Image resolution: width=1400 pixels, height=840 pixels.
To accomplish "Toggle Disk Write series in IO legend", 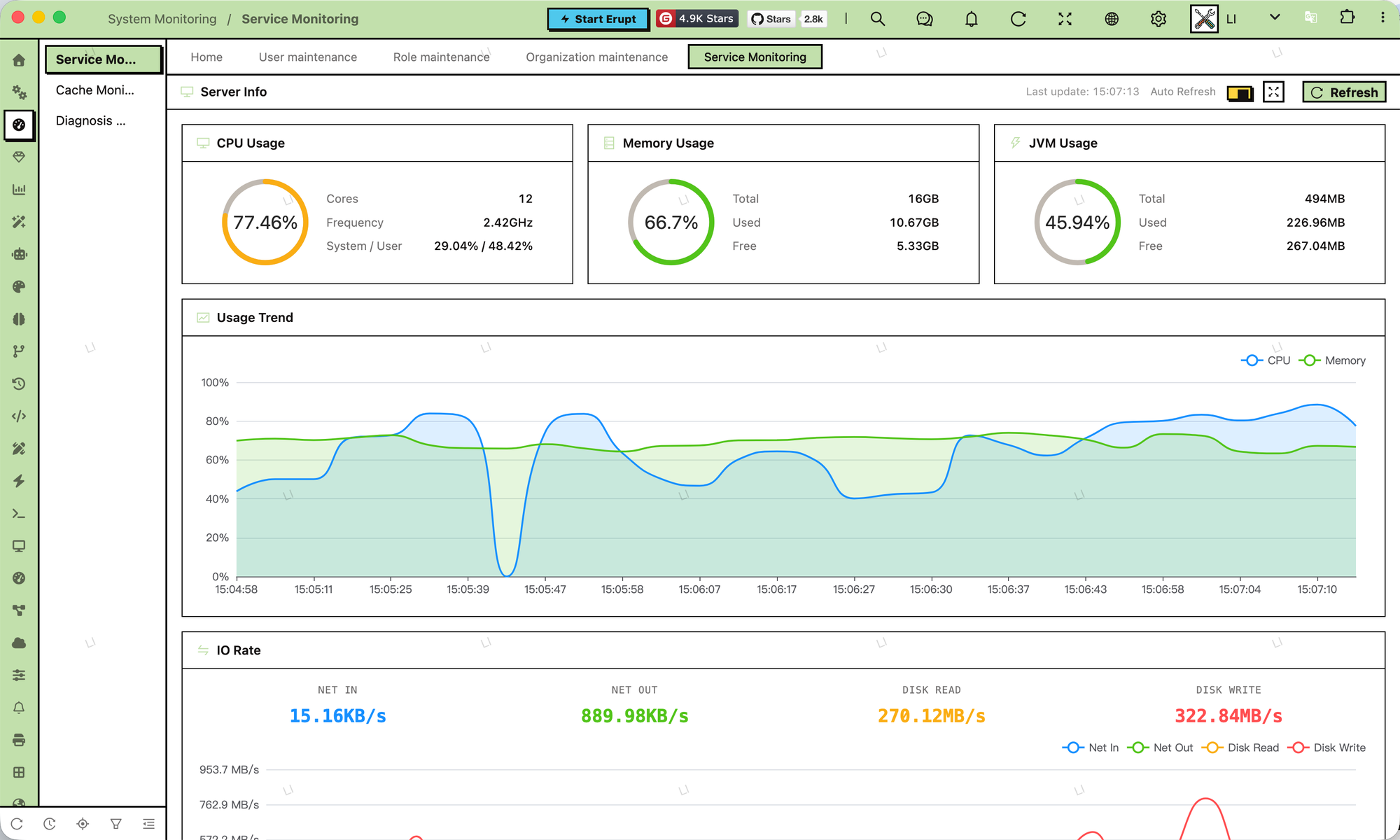I will (x=1326, y=748).
